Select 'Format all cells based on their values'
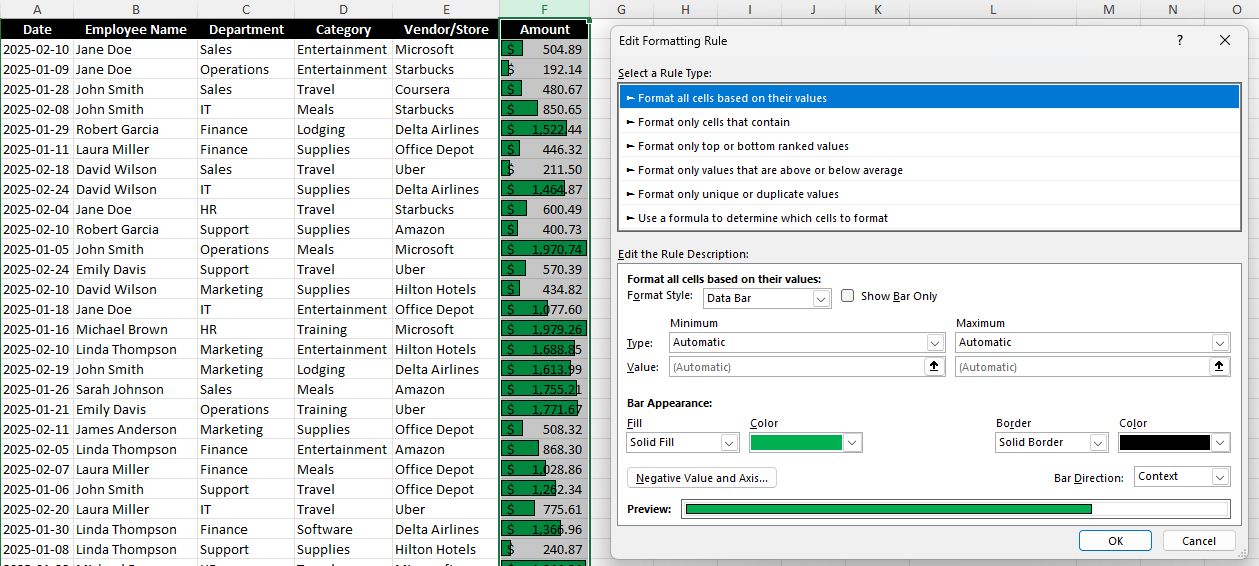 pos(929,98)
